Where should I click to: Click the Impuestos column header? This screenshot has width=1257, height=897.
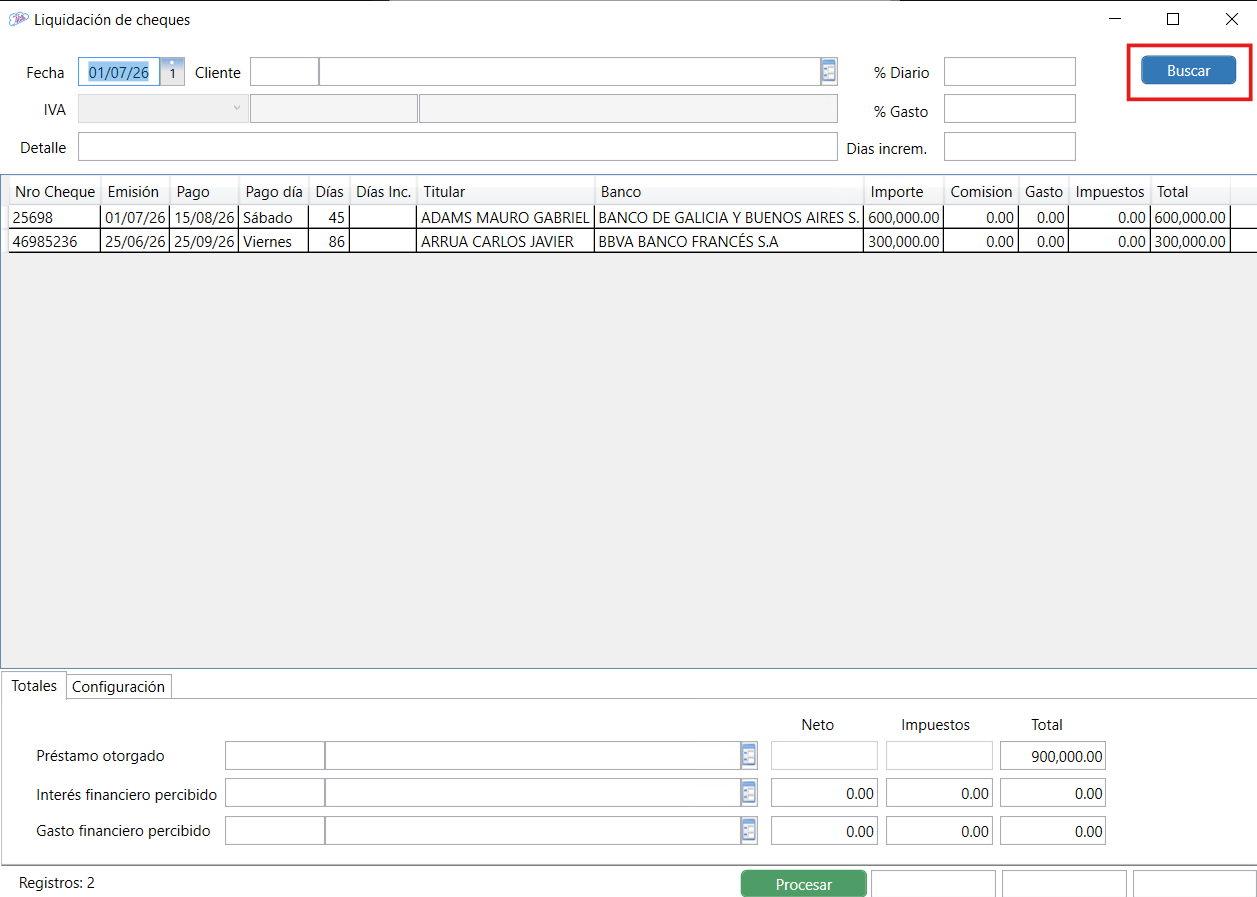pos(1110,192)
